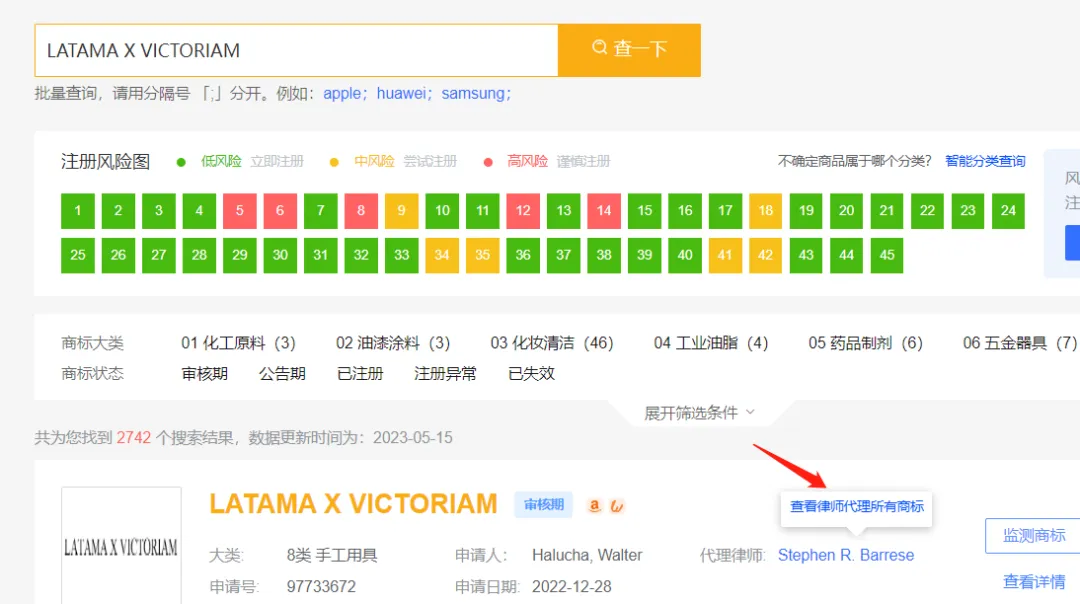This screenshot has height=604, width=1080.
Task: Select class 34 yellow risk tile
Action: point(442,256)
